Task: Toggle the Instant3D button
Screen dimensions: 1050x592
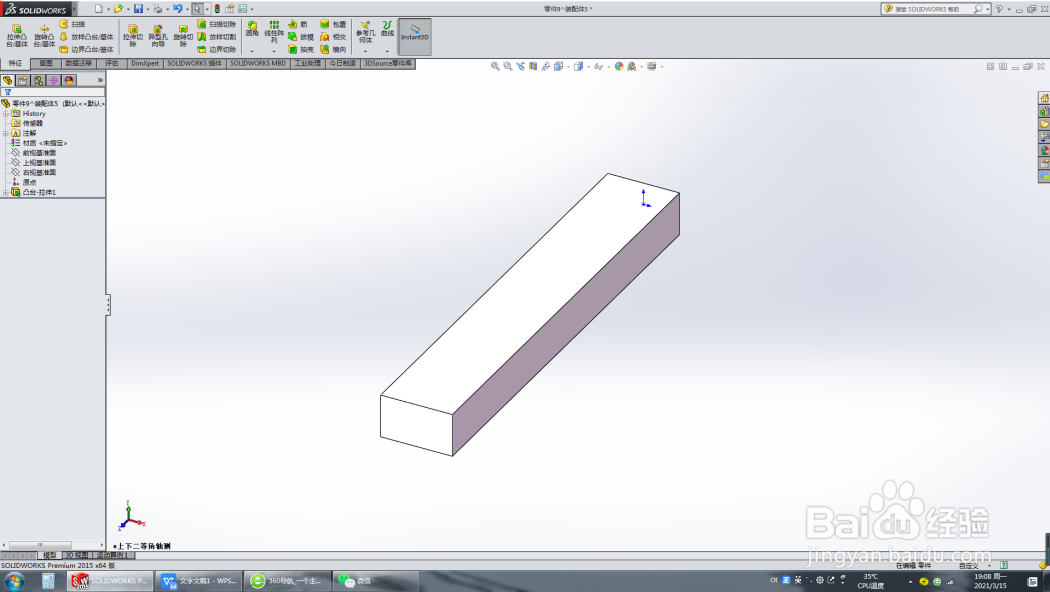Action: coord(415,36)
